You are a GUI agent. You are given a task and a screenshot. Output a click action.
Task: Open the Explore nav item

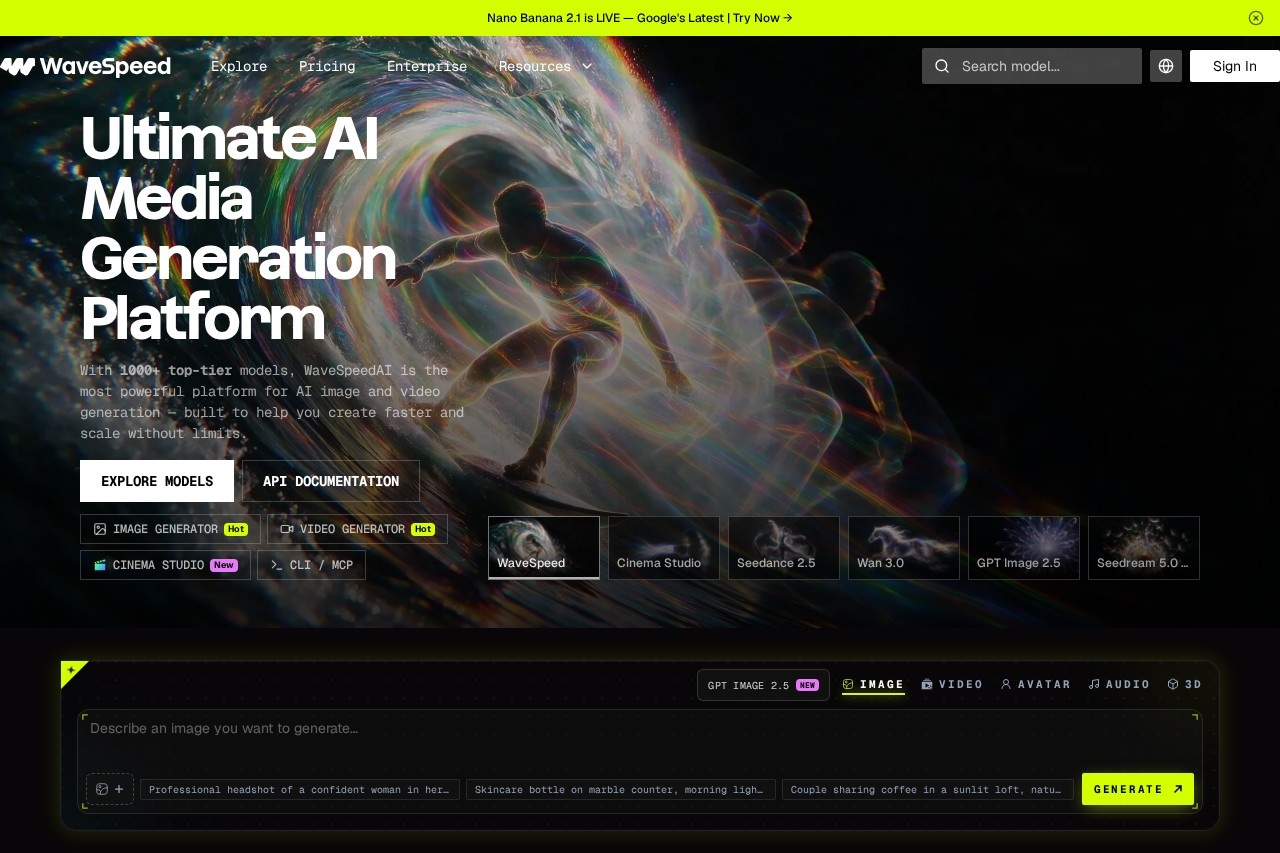[239, 66]
